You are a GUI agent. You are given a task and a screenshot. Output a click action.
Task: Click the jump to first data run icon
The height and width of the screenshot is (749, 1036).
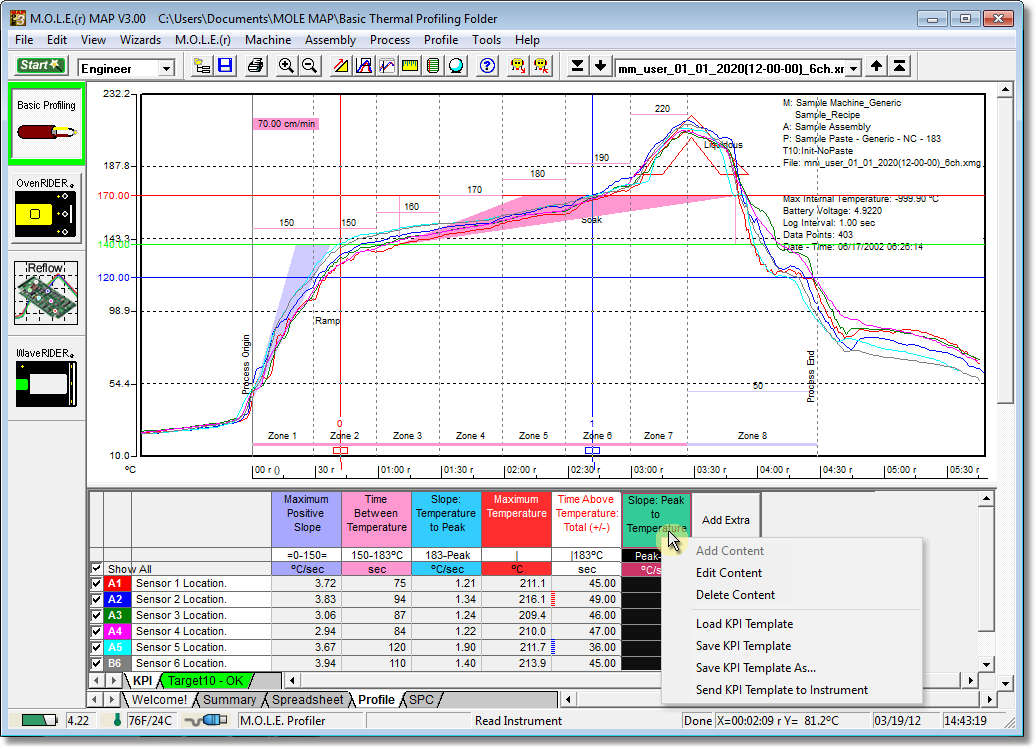899,66
